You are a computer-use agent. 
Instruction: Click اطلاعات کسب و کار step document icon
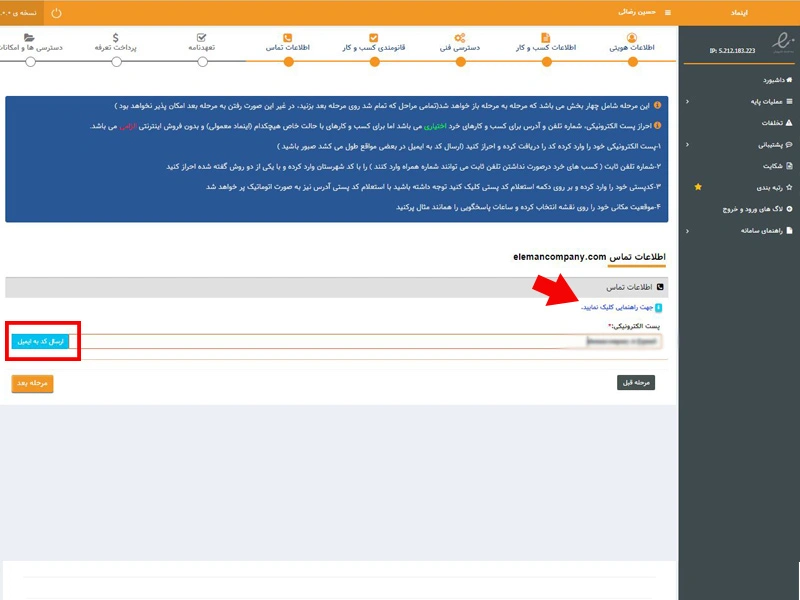(545, 37)
